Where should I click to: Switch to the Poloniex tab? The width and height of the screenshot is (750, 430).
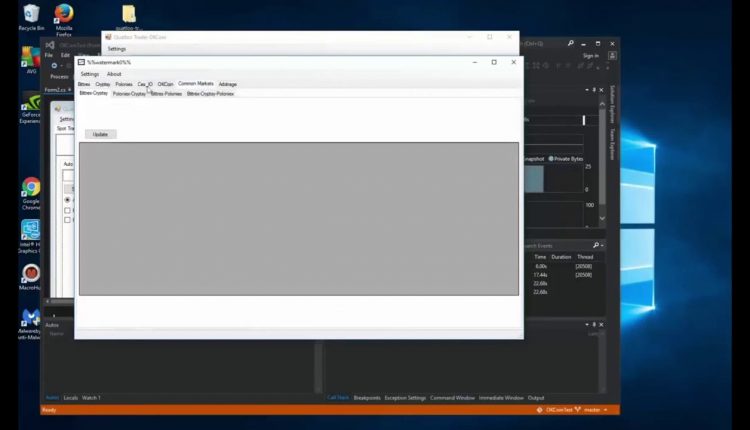pyautogui.click(x=124, y=84)
